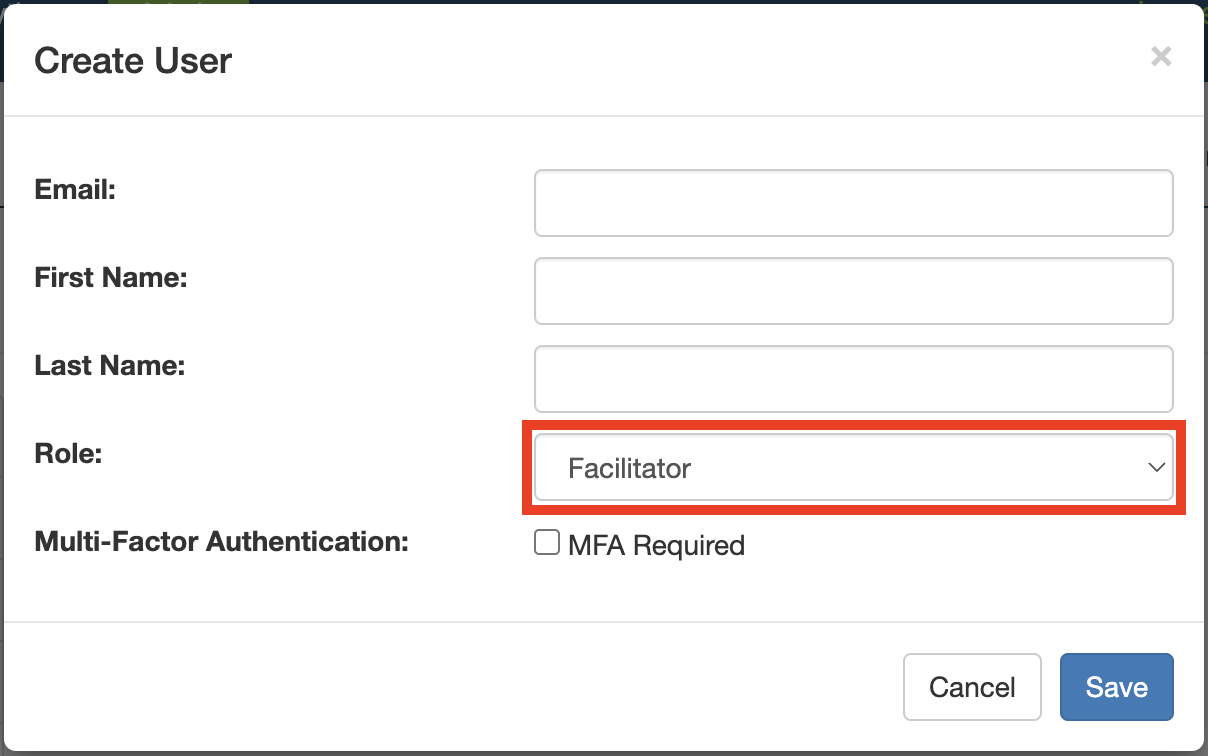The height and width of the screenshot is (756, 1208).
Task: Click the Last Name label
Action: coord(110,365)
